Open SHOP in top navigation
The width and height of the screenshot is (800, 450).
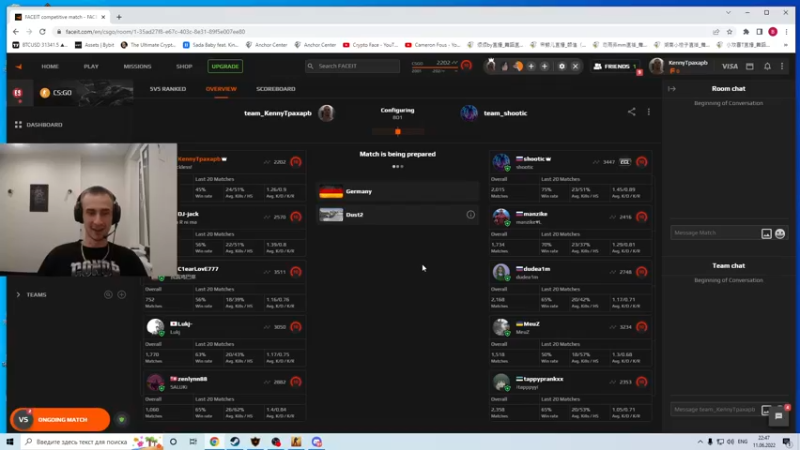tap(184, 66)
